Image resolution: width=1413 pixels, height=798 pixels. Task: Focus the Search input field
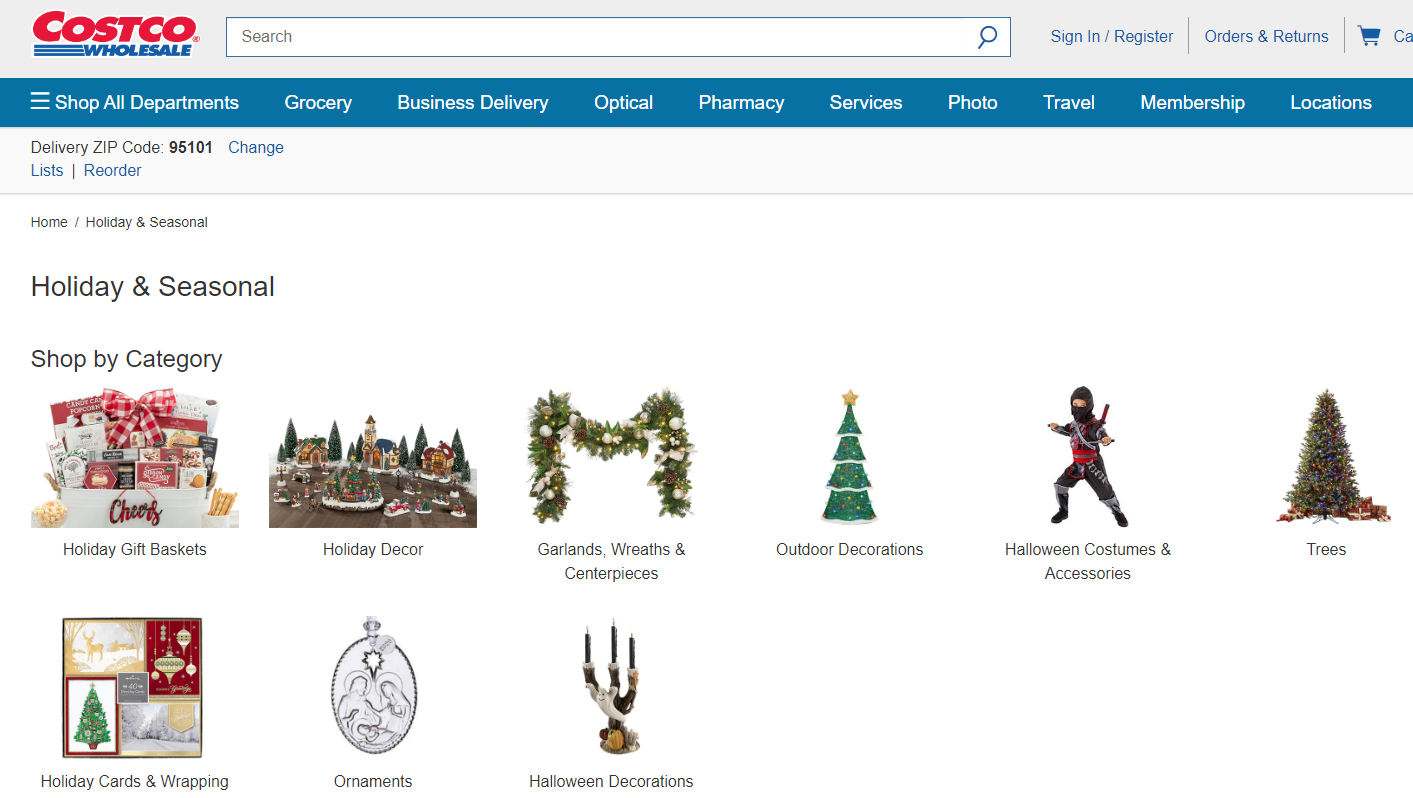tap(600, 37)
